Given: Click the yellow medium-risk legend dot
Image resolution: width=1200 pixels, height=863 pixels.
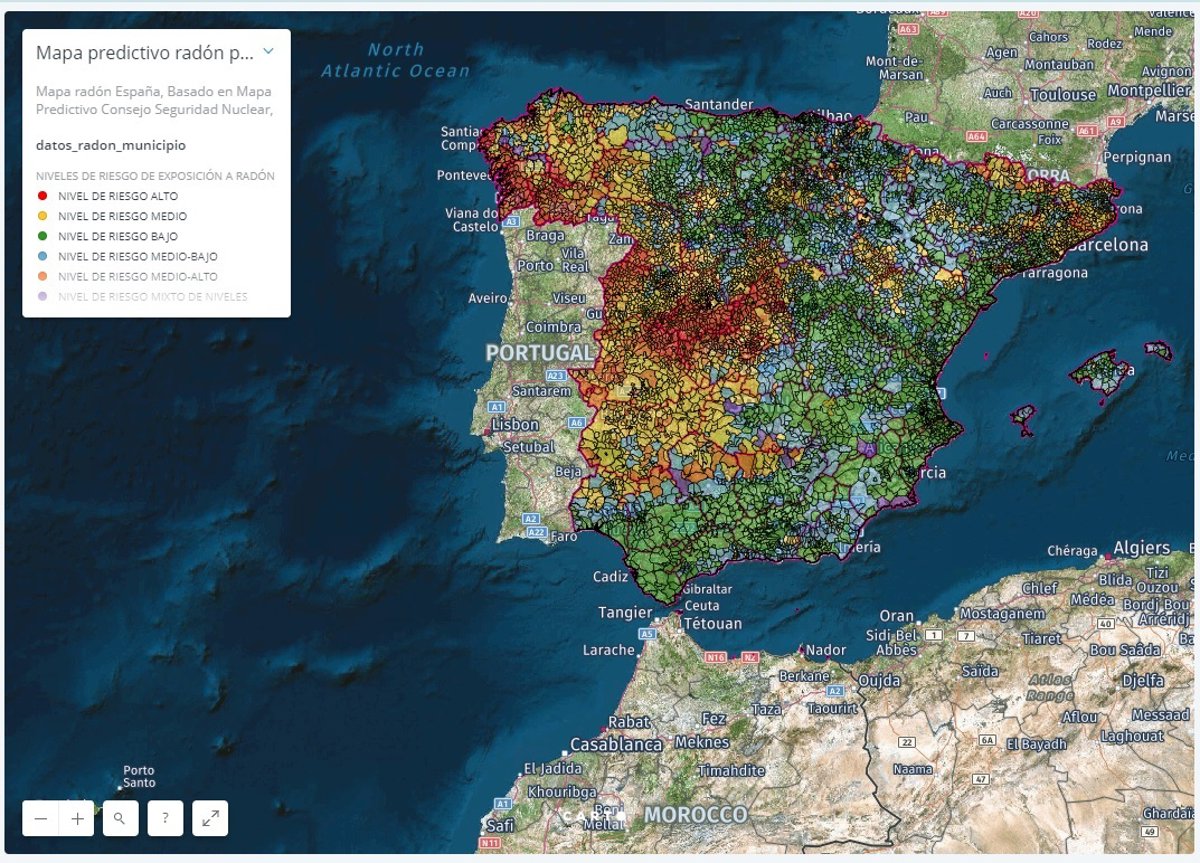Looking at the screenshot, I should pos(43,216).
